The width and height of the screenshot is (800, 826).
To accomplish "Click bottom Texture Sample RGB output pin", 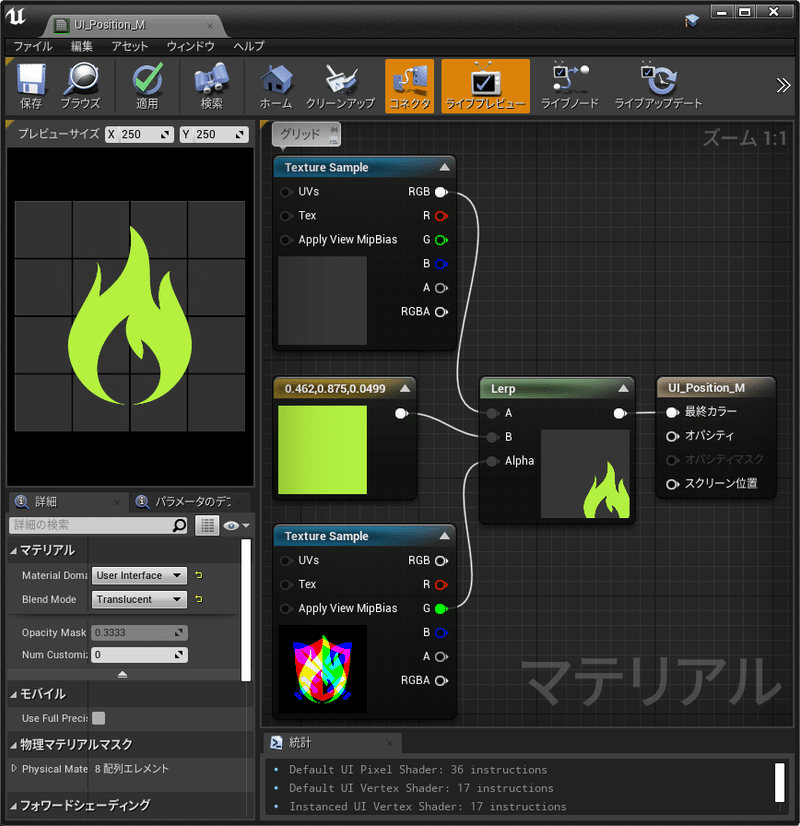I will pyautogui.click(x=441, y=560).
